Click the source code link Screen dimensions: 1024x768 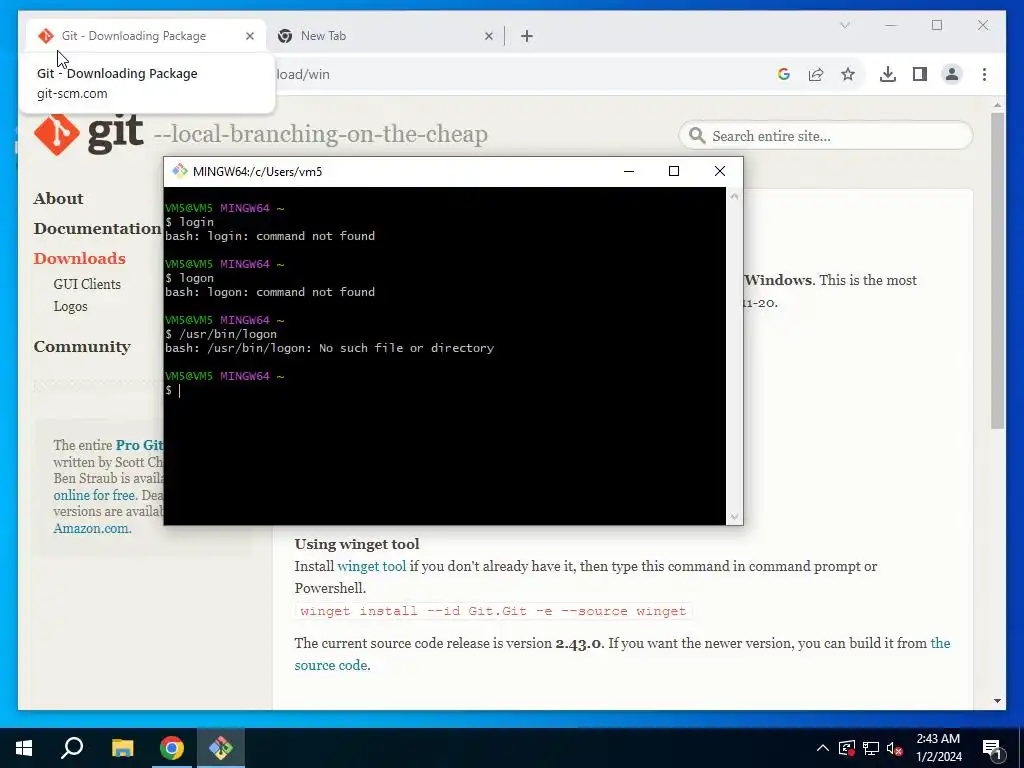pos(331,665)
